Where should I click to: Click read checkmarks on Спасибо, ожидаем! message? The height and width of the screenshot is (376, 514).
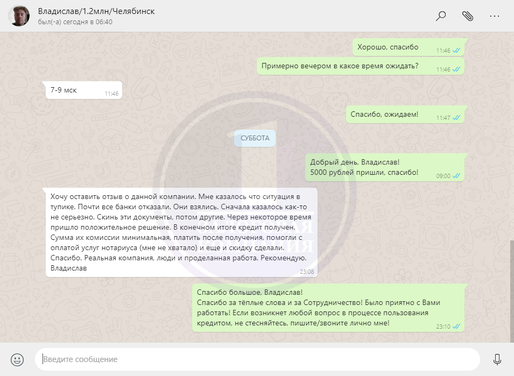point(456,118)
